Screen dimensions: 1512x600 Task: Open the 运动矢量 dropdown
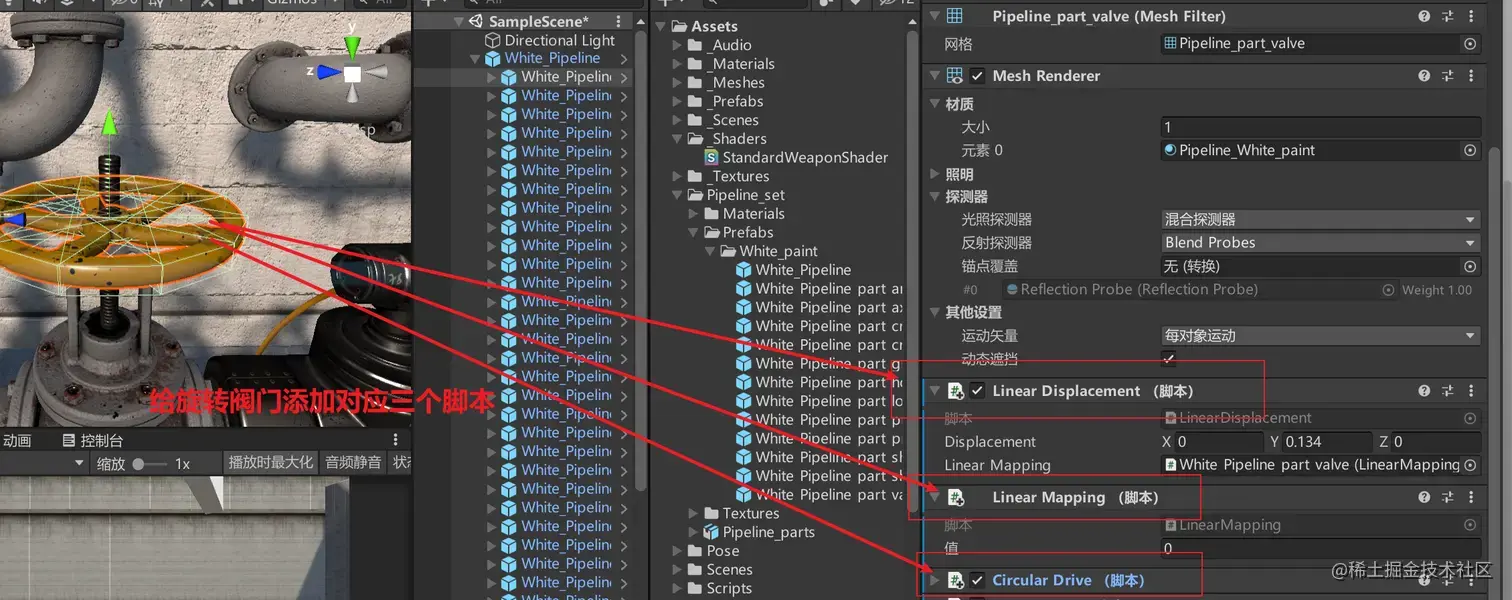tap(1320, 336)
